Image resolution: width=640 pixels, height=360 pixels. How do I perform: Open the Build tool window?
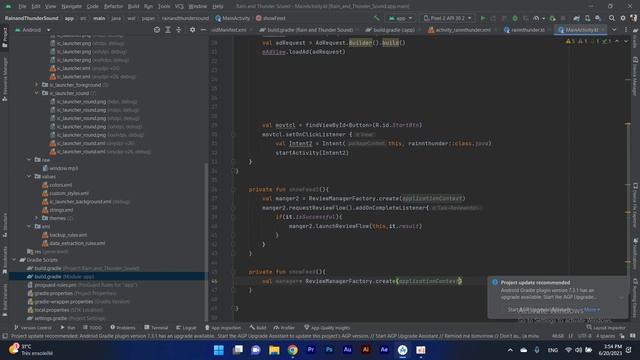(258, 328)
